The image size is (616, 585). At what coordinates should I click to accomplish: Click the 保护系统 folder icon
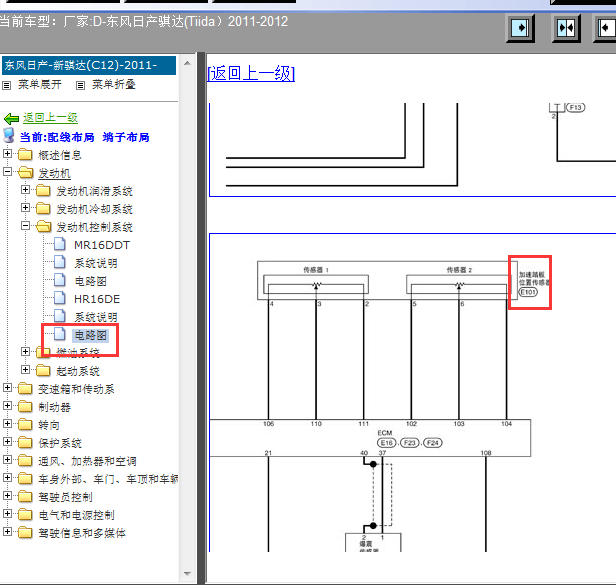coord(25,442)
